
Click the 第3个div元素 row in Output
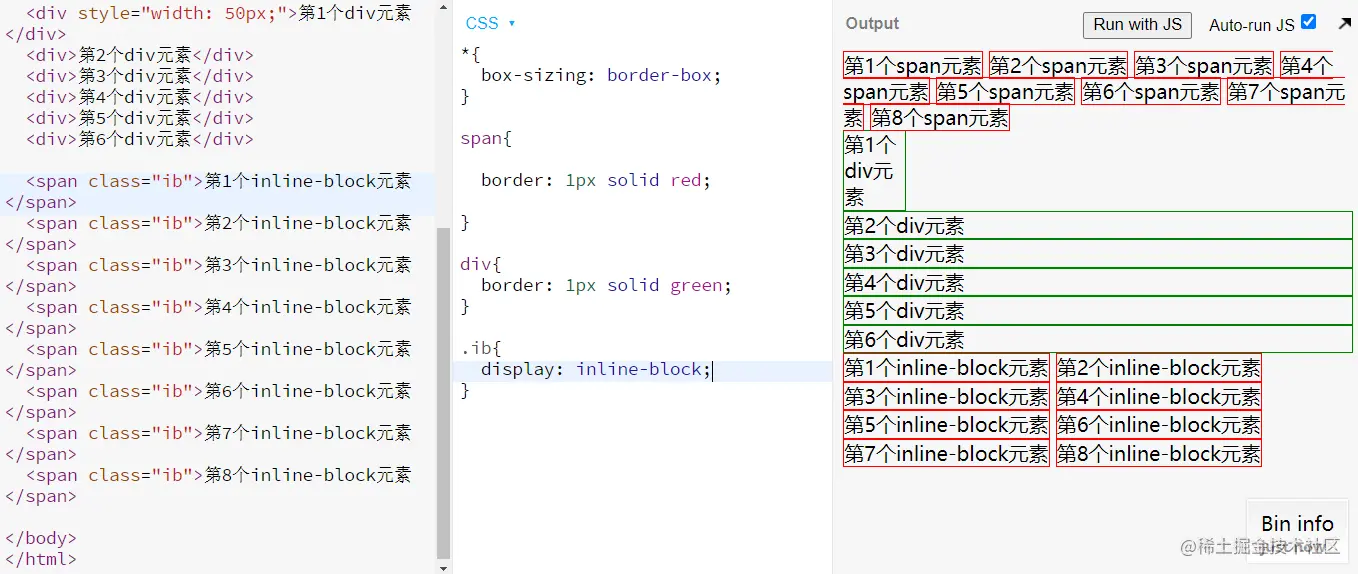[x=1097, y=254]
